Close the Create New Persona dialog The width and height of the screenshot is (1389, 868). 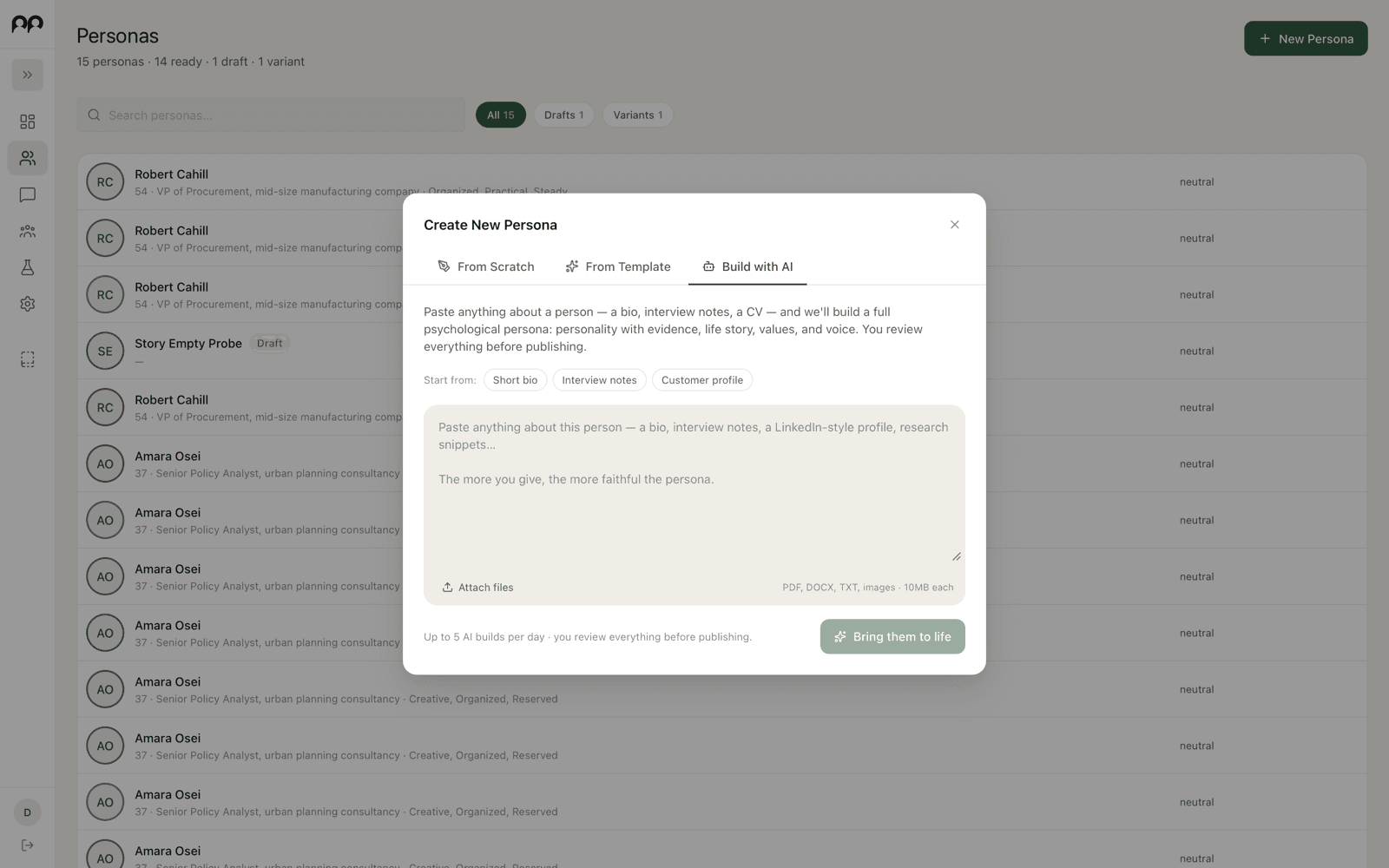954,225
